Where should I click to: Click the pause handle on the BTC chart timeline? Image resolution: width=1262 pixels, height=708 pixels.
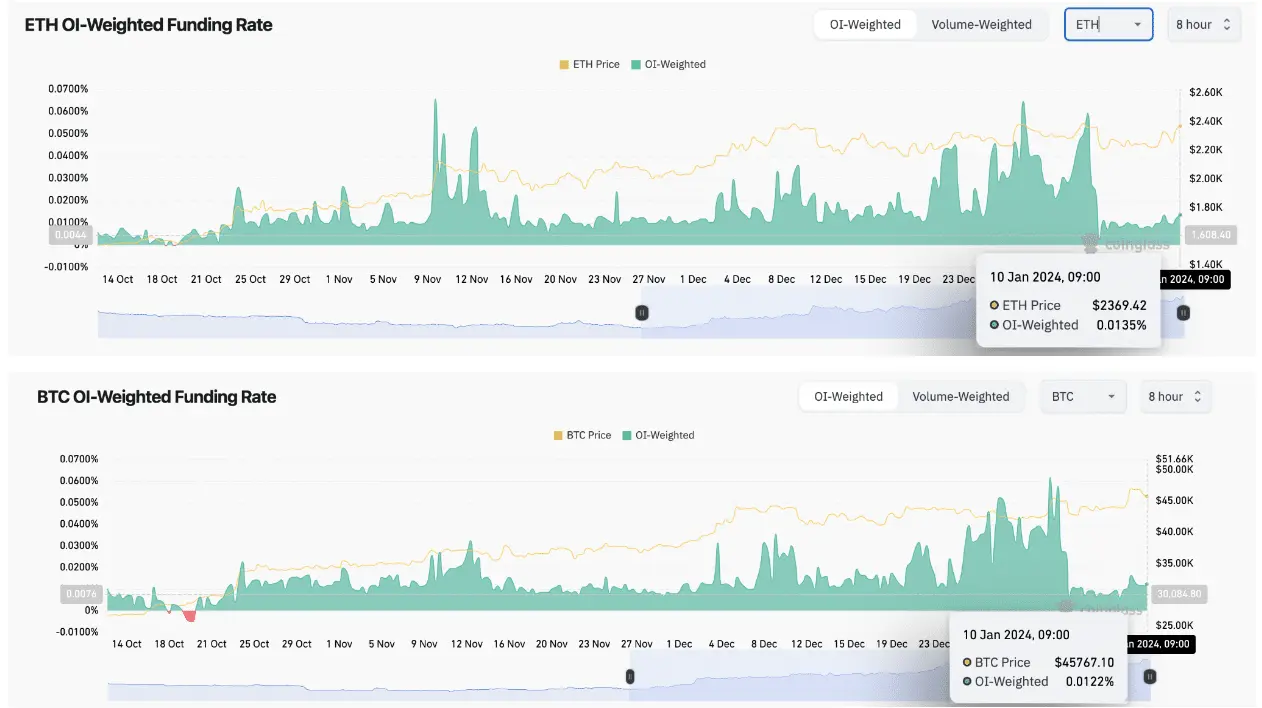point(629,676)
